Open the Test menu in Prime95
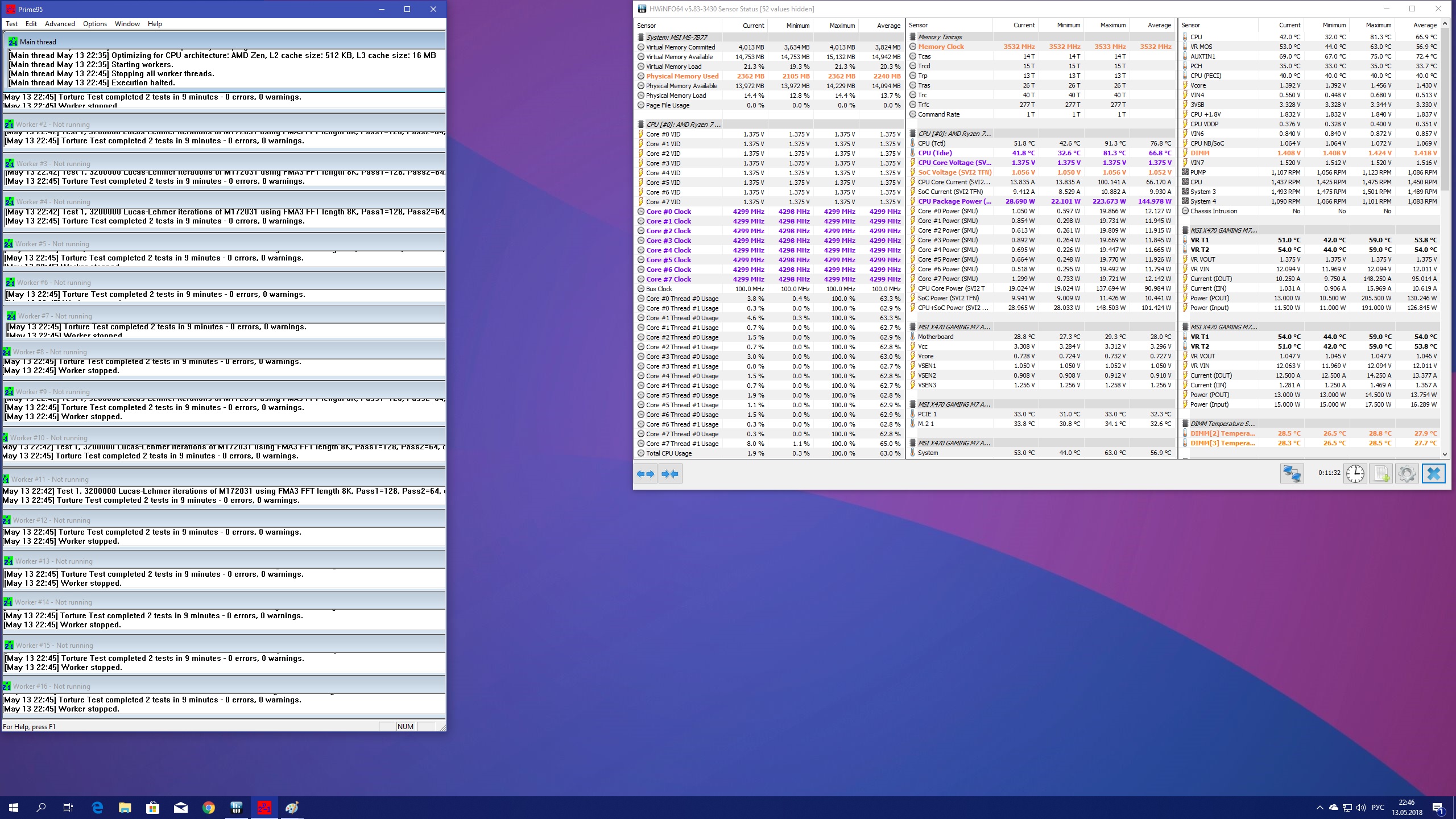Viewport: 1456px width, 819px height. point(11,24)
